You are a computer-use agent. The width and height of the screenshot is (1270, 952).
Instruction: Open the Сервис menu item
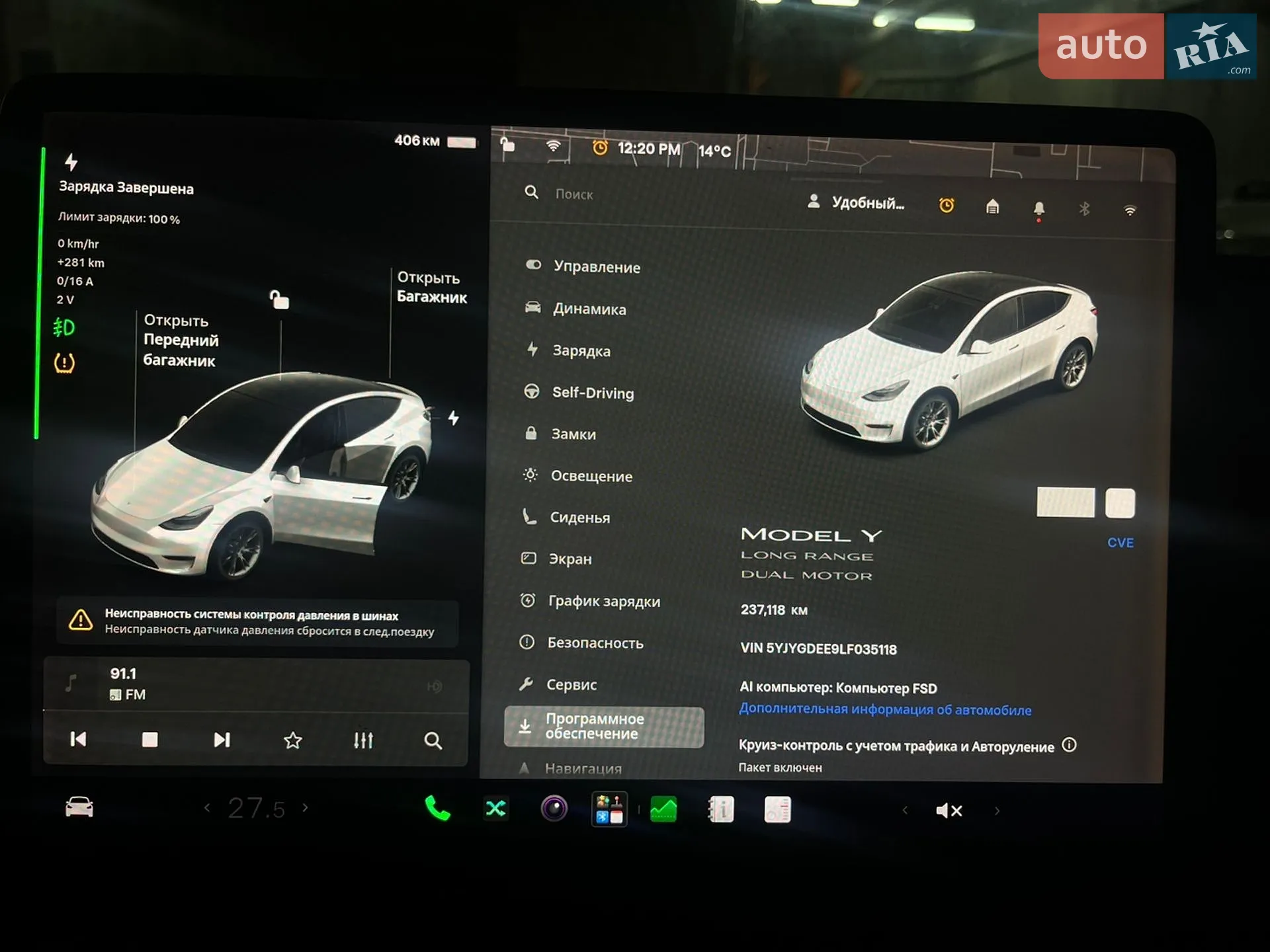[558, 684]
